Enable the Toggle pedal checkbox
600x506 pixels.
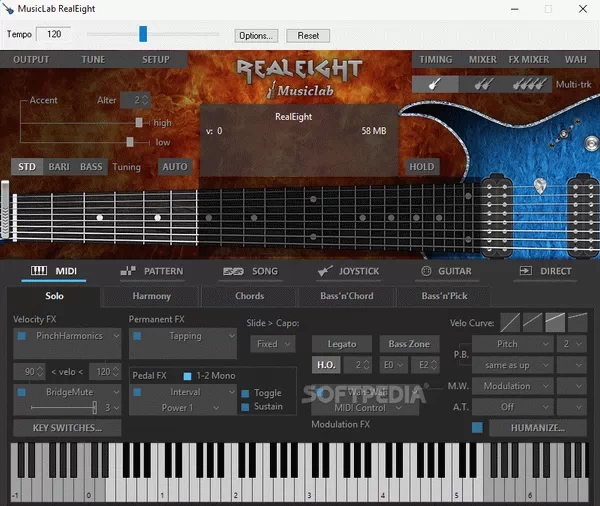[x=245, y=393]
